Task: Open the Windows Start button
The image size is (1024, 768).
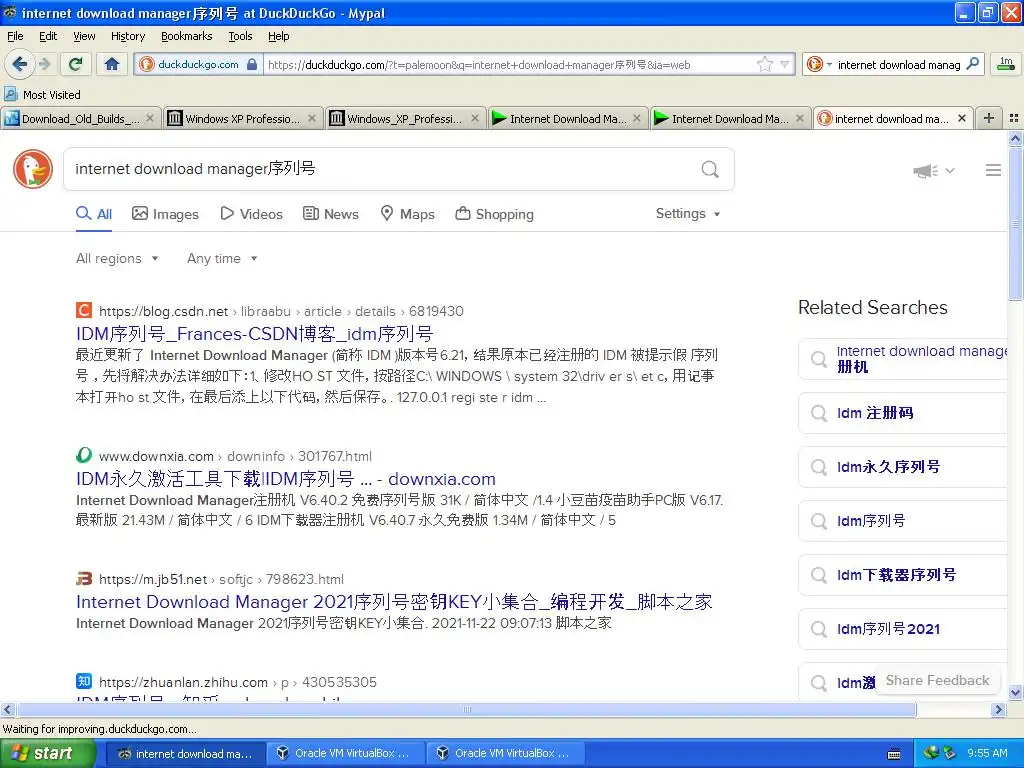Action: [48, 753]
